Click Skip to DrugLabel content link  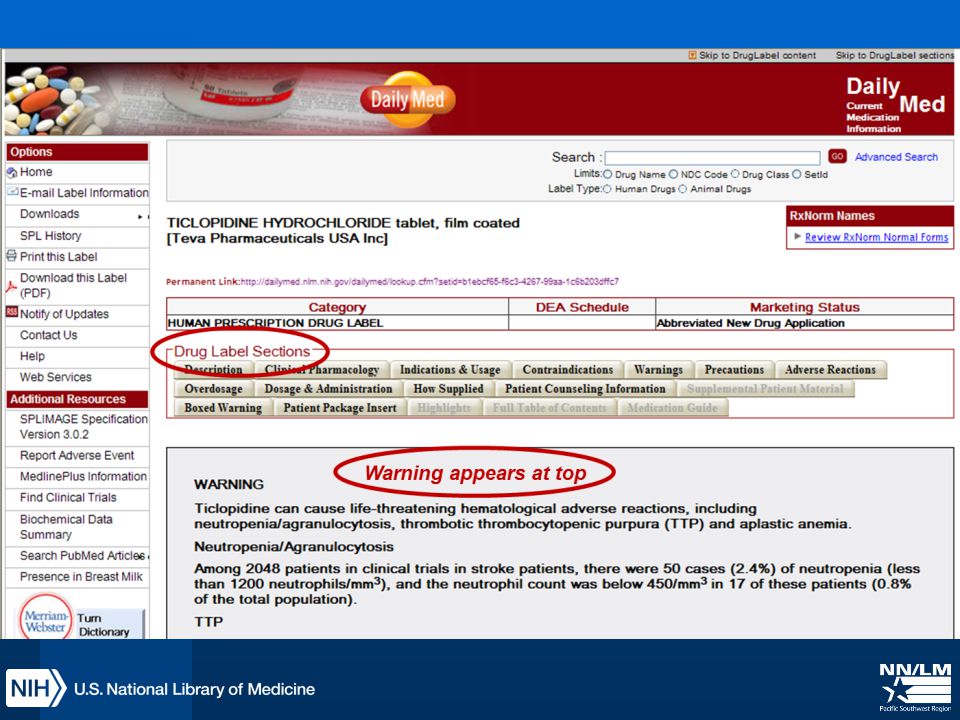click(x=757, y=55)
